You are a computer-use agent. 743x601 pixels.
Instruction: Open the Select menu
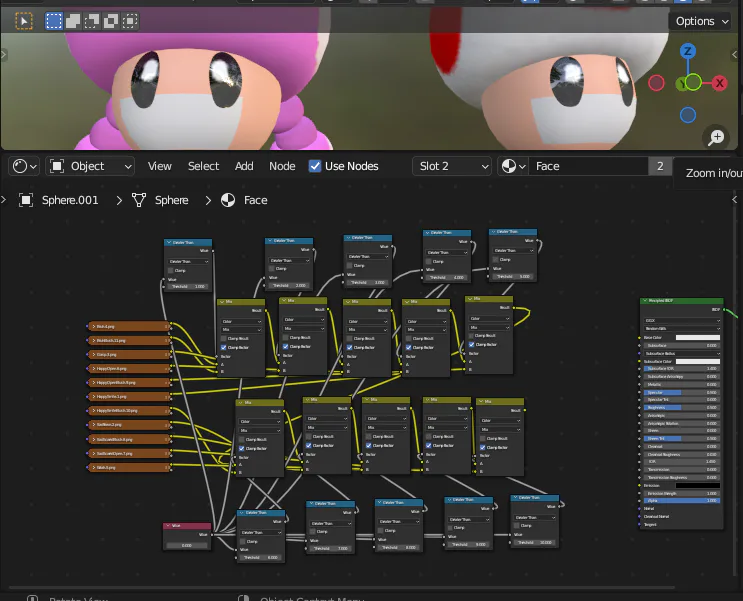[x=203, y=166]
